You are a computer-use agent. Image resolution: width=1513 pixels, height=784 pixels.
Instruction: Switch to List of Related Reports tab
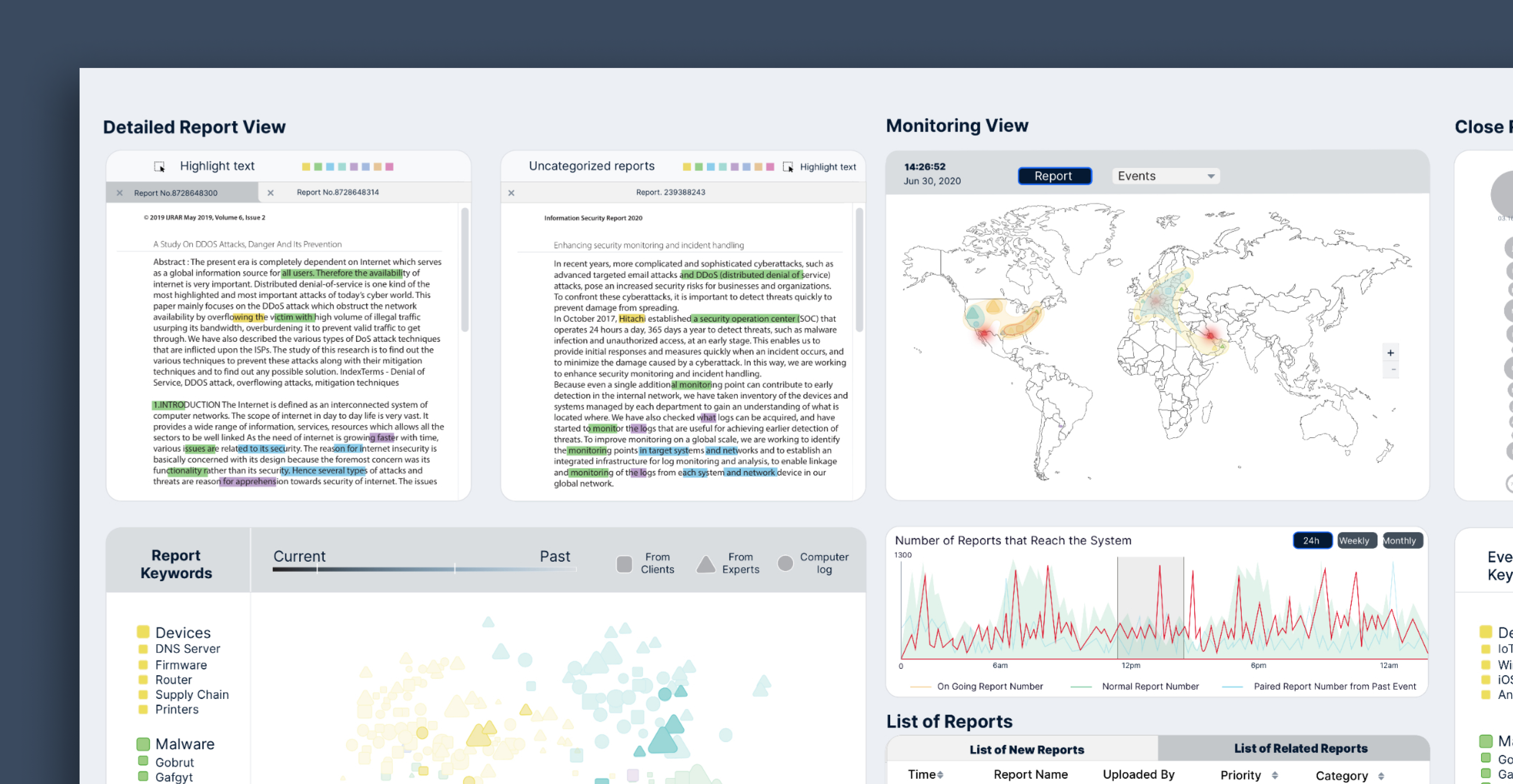pos(1300,748)
